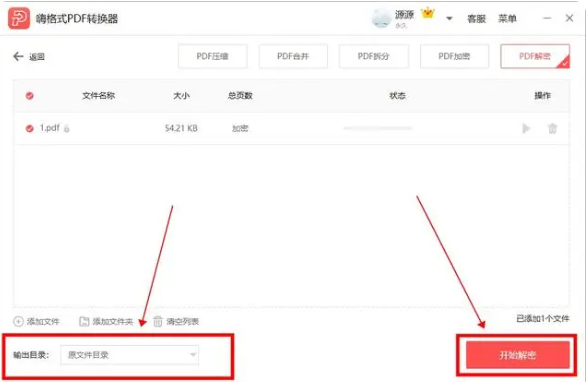Open the 输出目录 原文件目录 dropdown

click(x=129, y=355)
